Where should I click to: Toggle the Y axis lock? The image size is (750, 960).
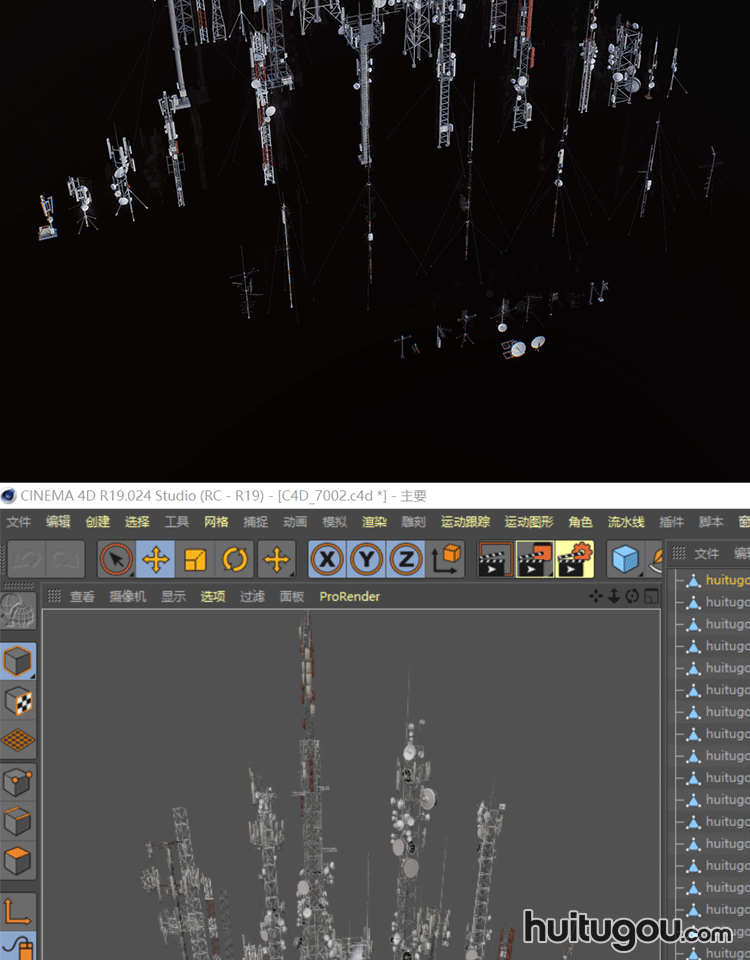tap(367, 560)
